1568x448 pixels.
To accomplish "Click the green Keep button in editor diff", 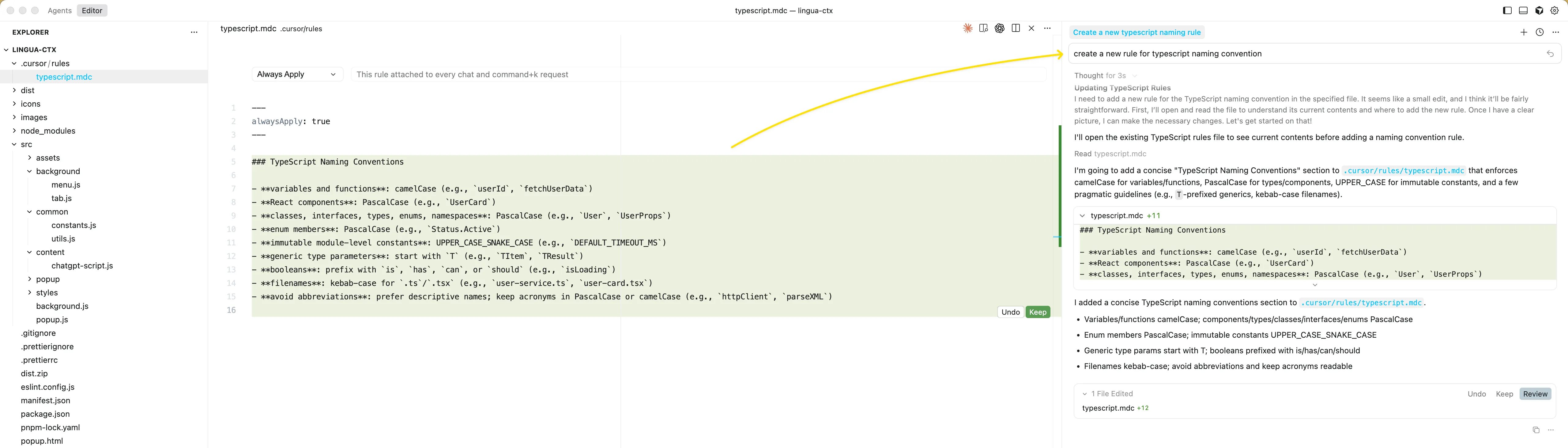I will (x=1038, y=312).
